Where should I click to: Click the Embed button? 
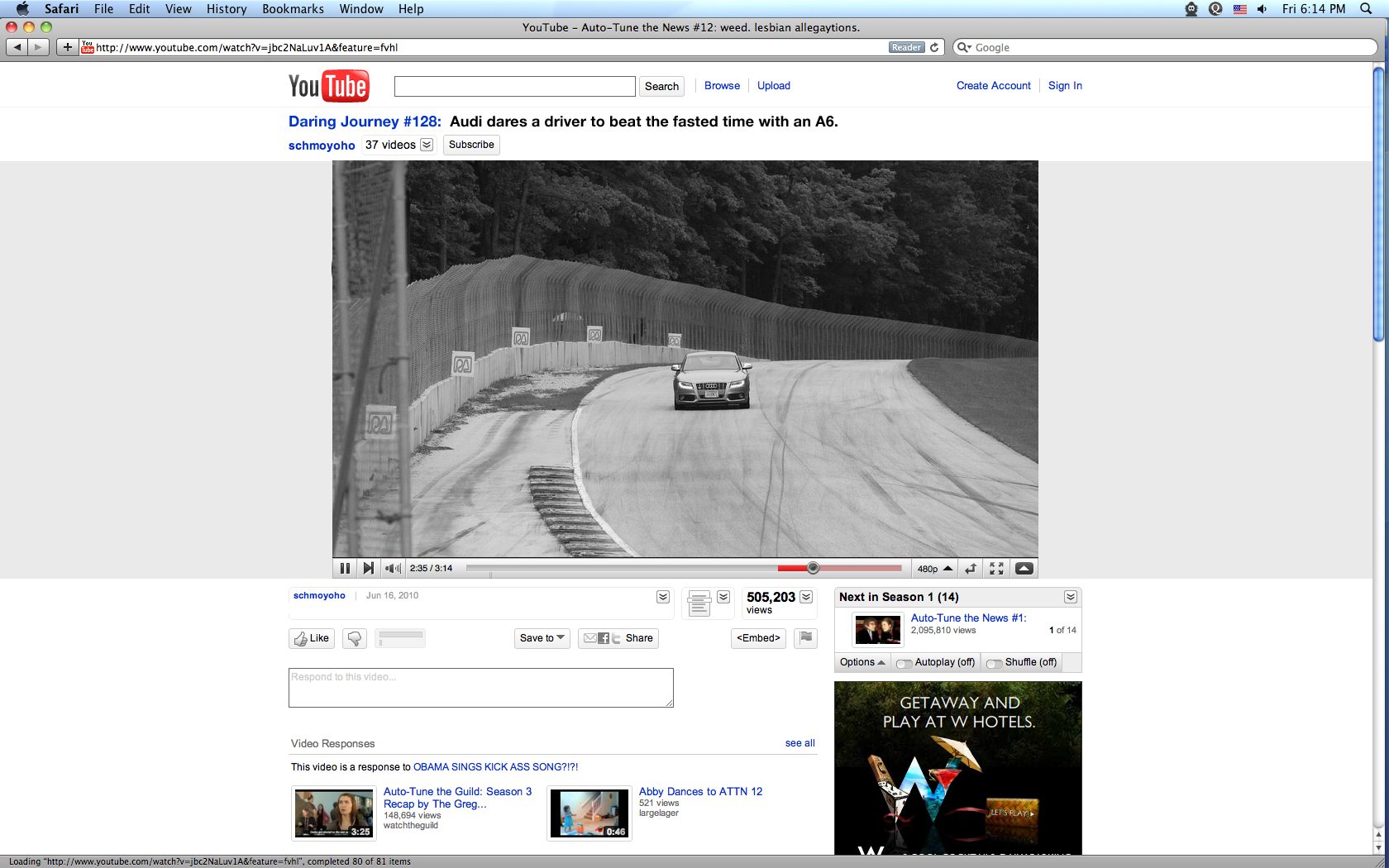pos(758,638)
